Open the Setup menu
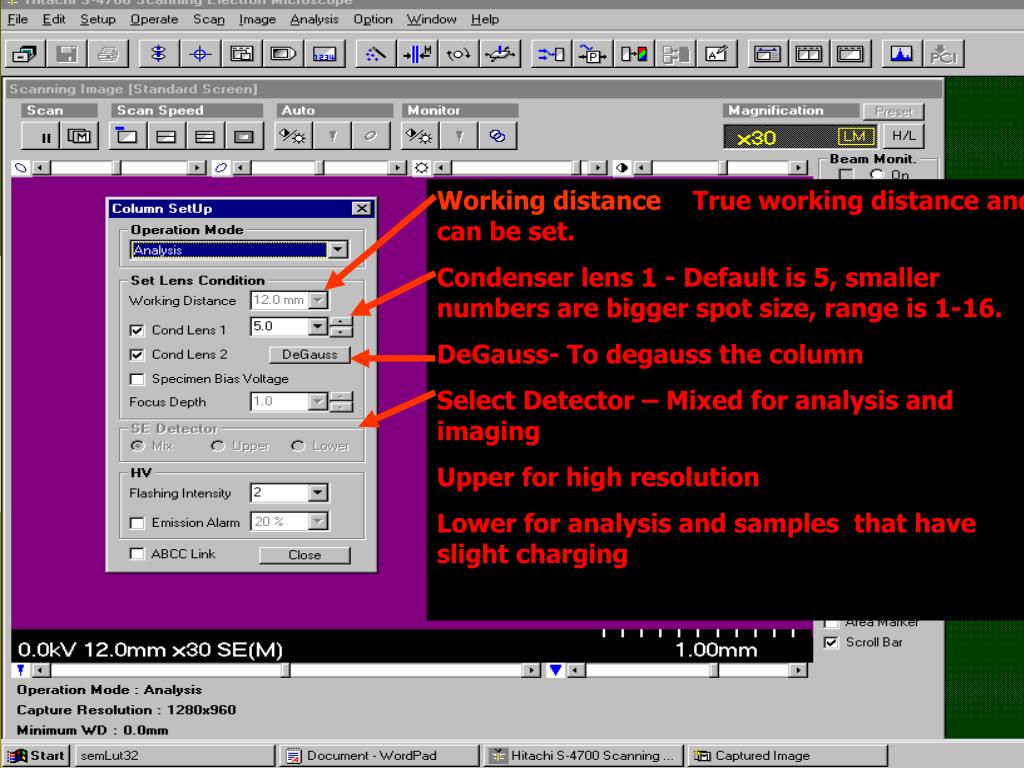 click(x=98, y=19)
